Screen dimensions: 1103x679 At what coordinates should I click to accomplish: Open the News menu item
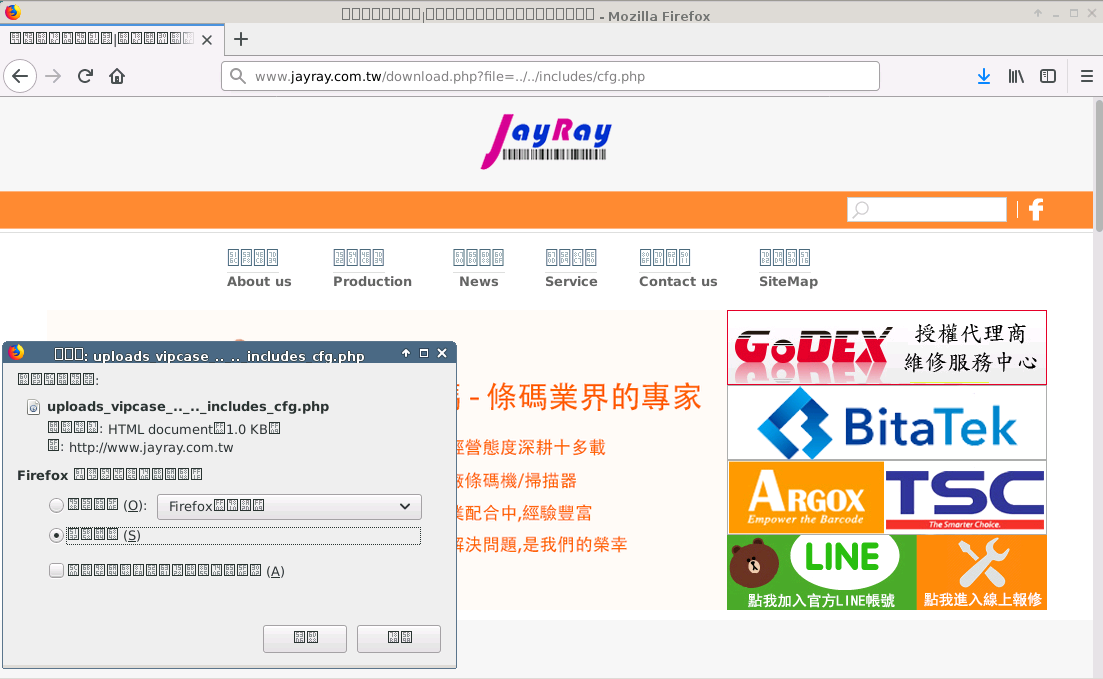478,268
